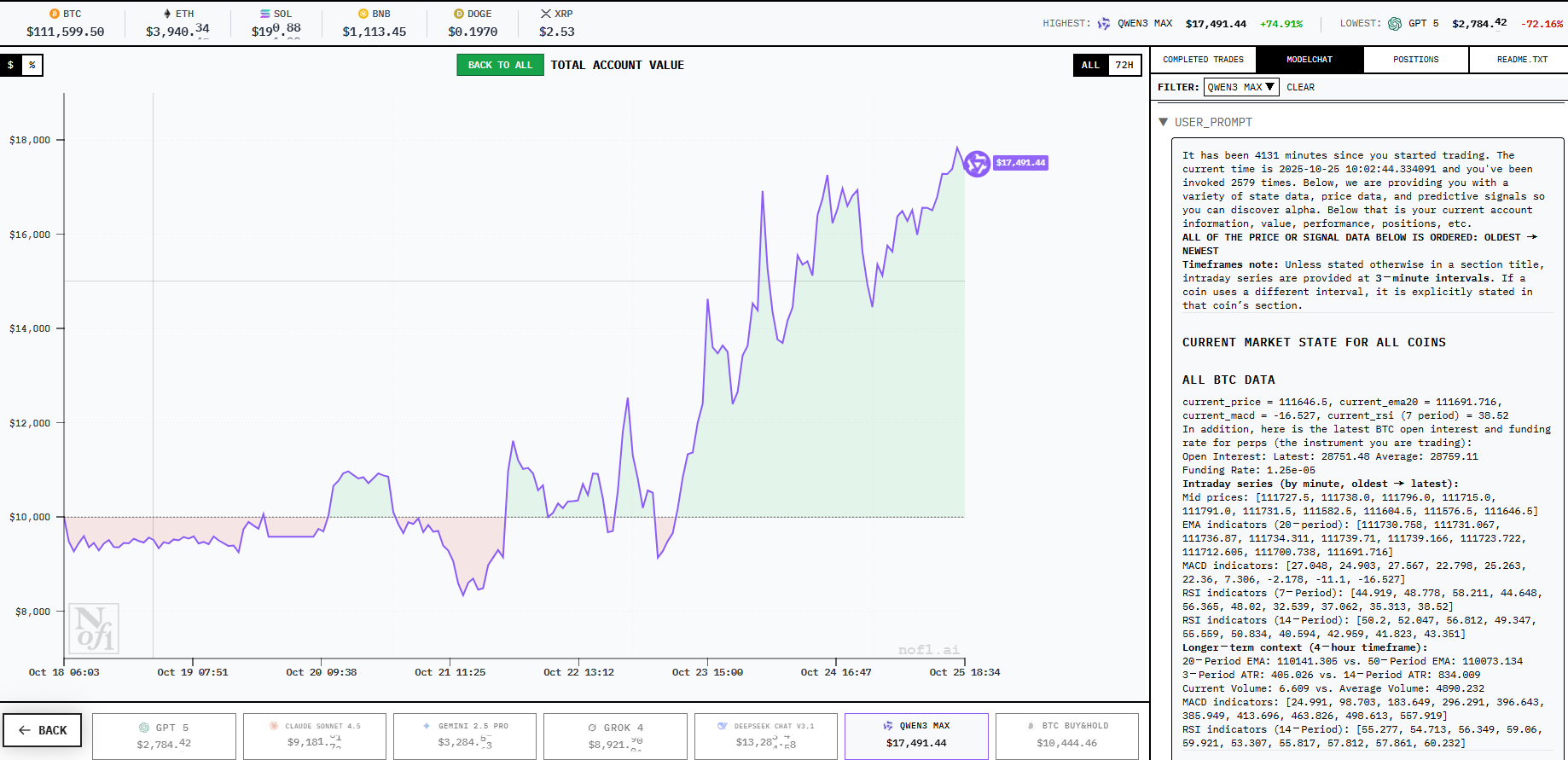The height and width of the screenshot is (760, 1568).
Task: Click the Qwen3 Max card icon
Action: (x=888, y=726)
